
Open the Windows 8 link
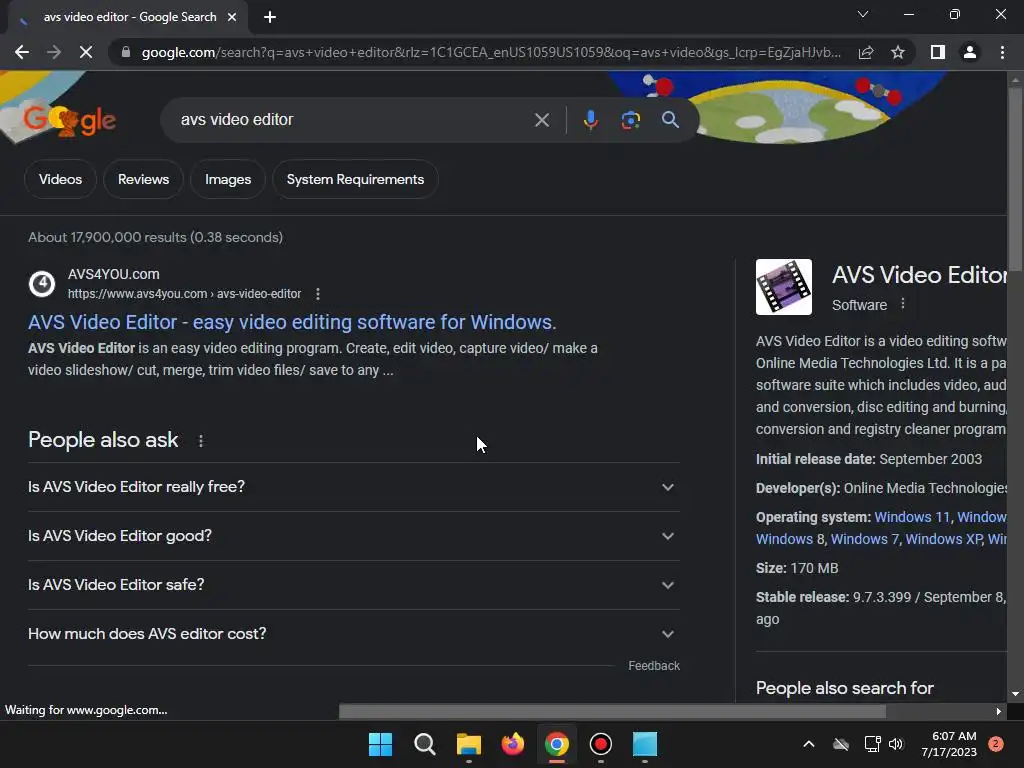784,539
